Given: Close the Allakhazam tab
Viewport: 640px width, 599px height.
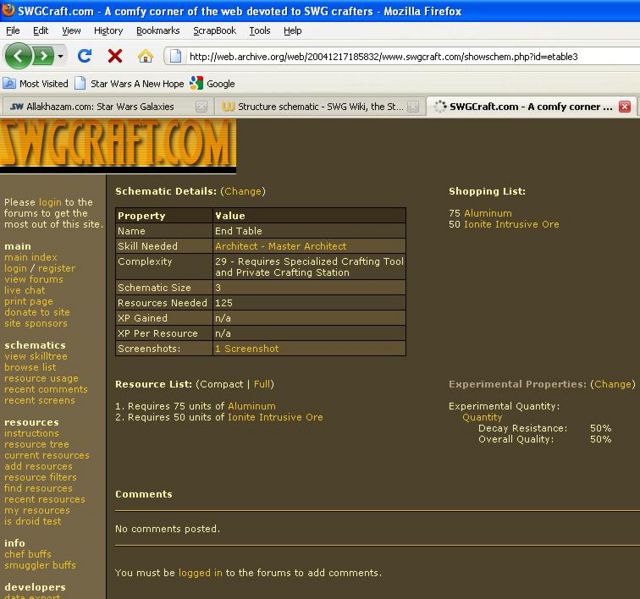Looking at the screenshot, I should click(201, 106).
